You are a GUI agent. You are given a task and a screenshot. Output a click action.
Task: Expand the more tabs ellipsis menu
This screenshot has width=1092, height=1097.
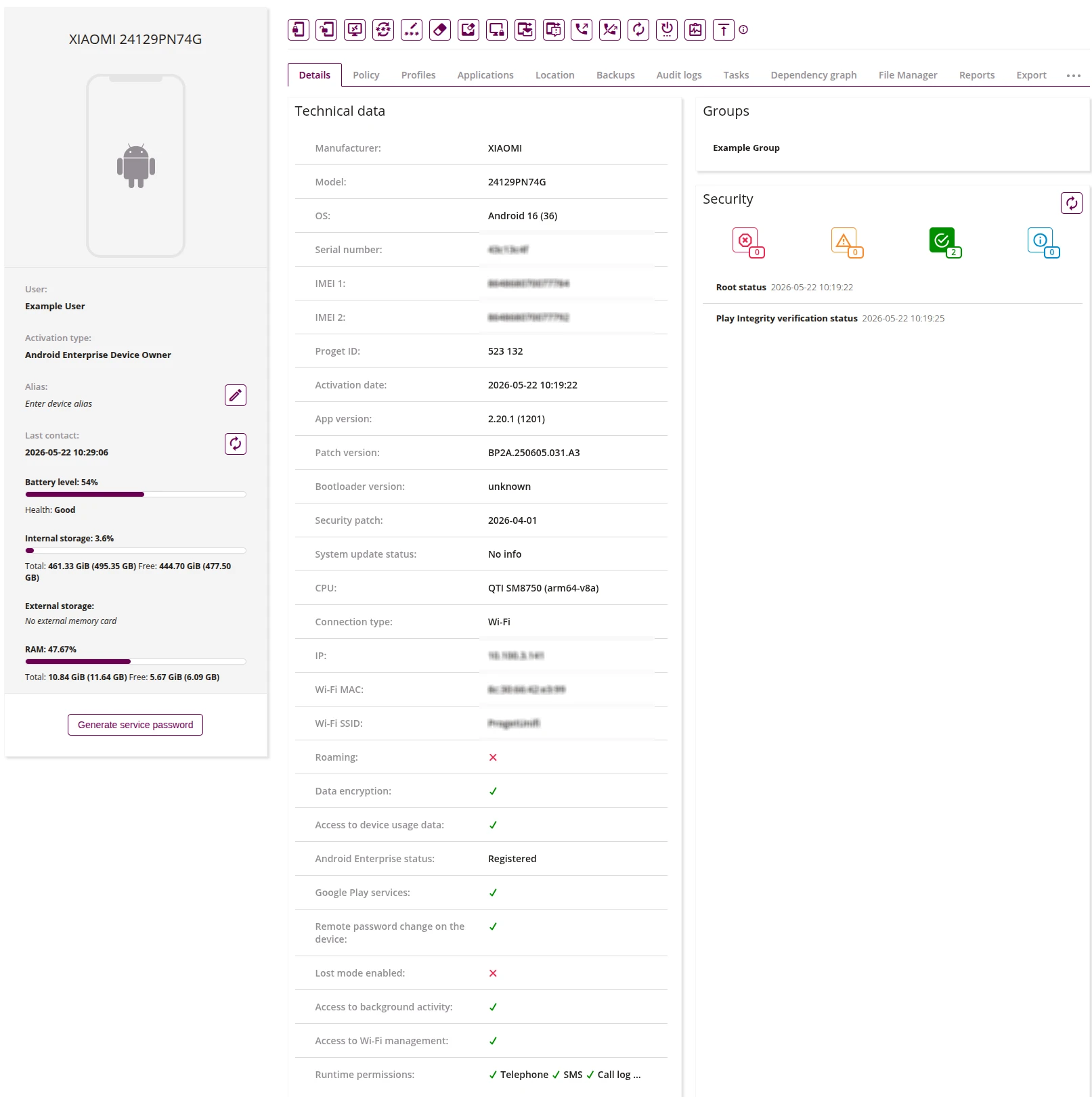[1074, 76]
